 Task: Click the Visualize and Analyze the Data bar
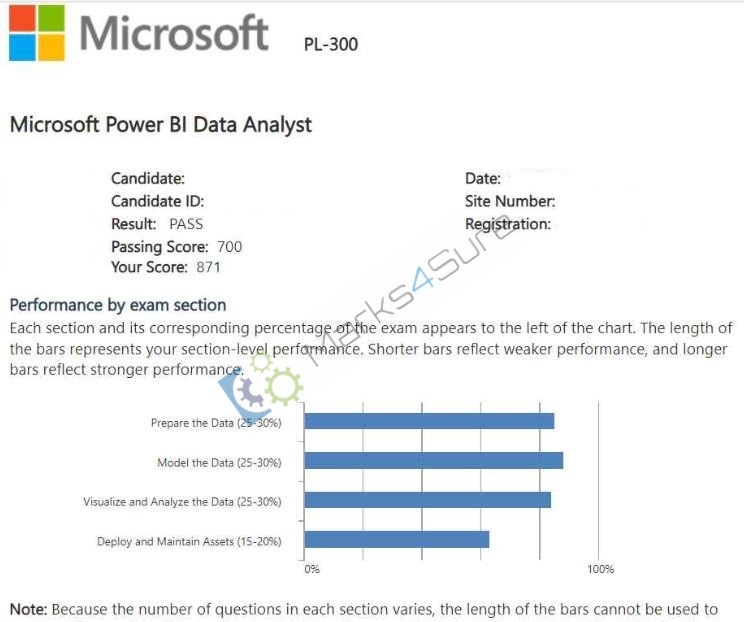click(428, 500)
